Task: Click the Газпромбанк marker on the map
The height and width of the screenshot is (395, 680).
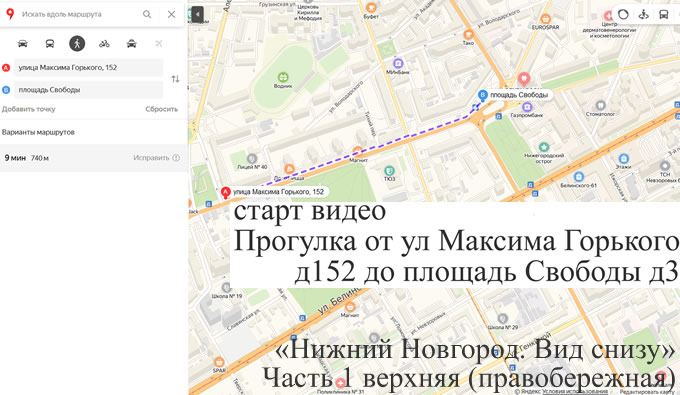Action: coord(527,107)
